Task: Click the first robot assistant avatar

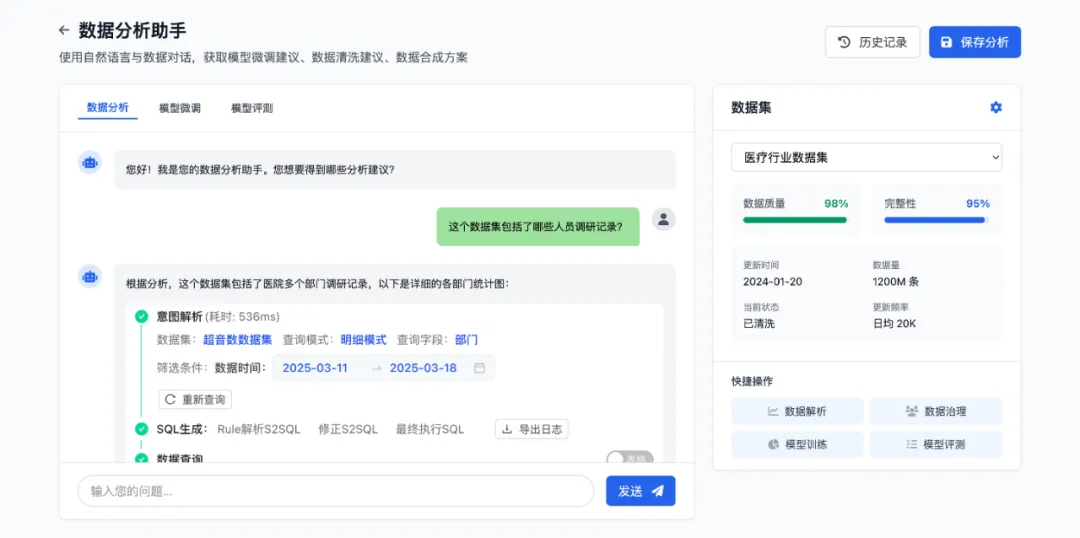Action: pyautogui.click(x=90, y=163)
